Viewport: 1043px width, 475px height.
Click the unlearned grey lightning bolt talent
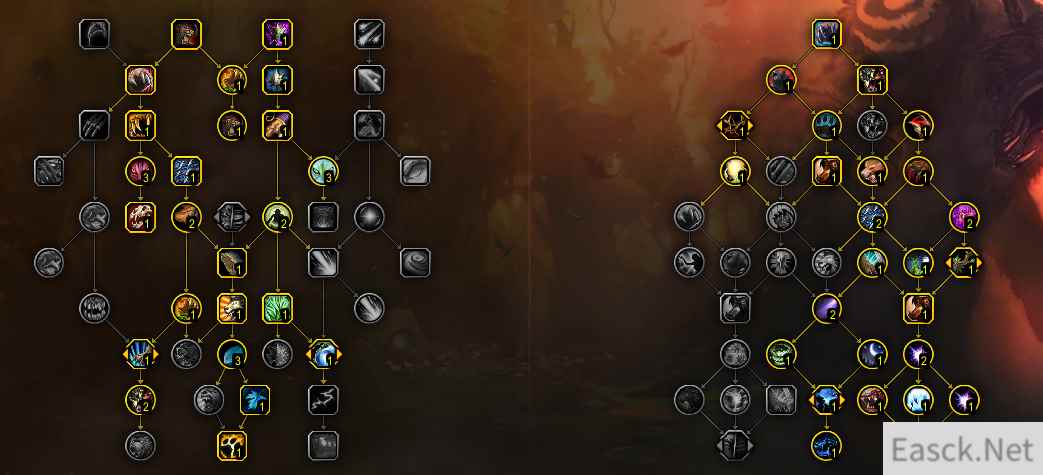click(x=323, y=400)
